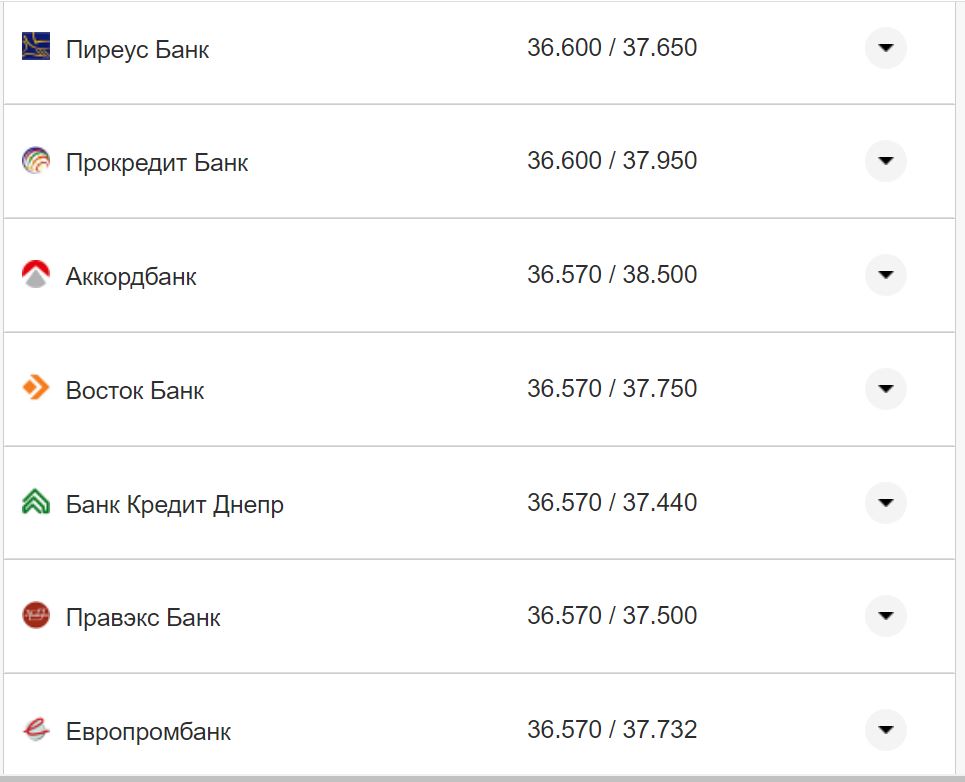Expand the Пиреус Банк row details

884,47
